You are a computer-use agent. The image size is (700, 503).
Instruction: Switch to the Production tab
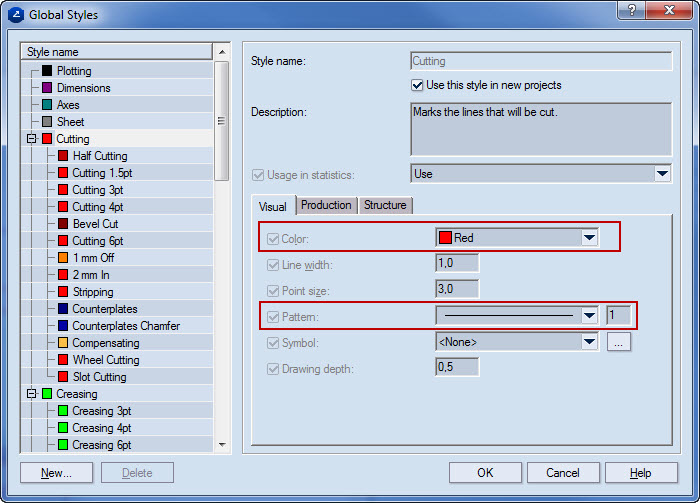click(x=326, y=205)
